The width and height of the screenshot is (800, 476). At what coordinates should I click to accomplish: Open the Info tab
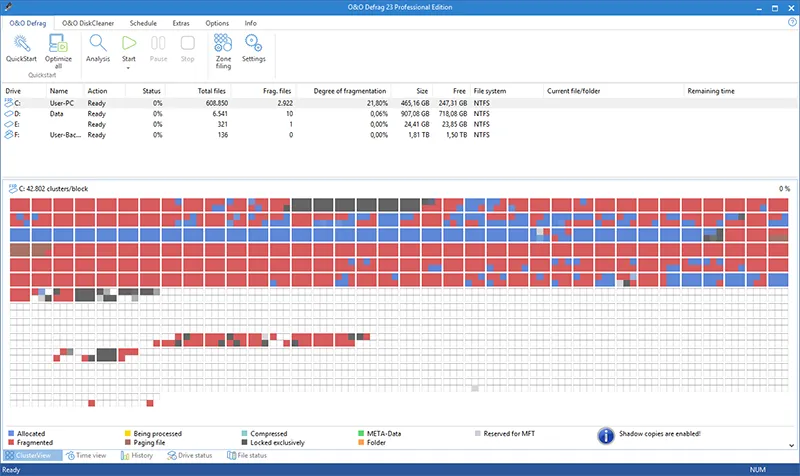tap(250, 23)
